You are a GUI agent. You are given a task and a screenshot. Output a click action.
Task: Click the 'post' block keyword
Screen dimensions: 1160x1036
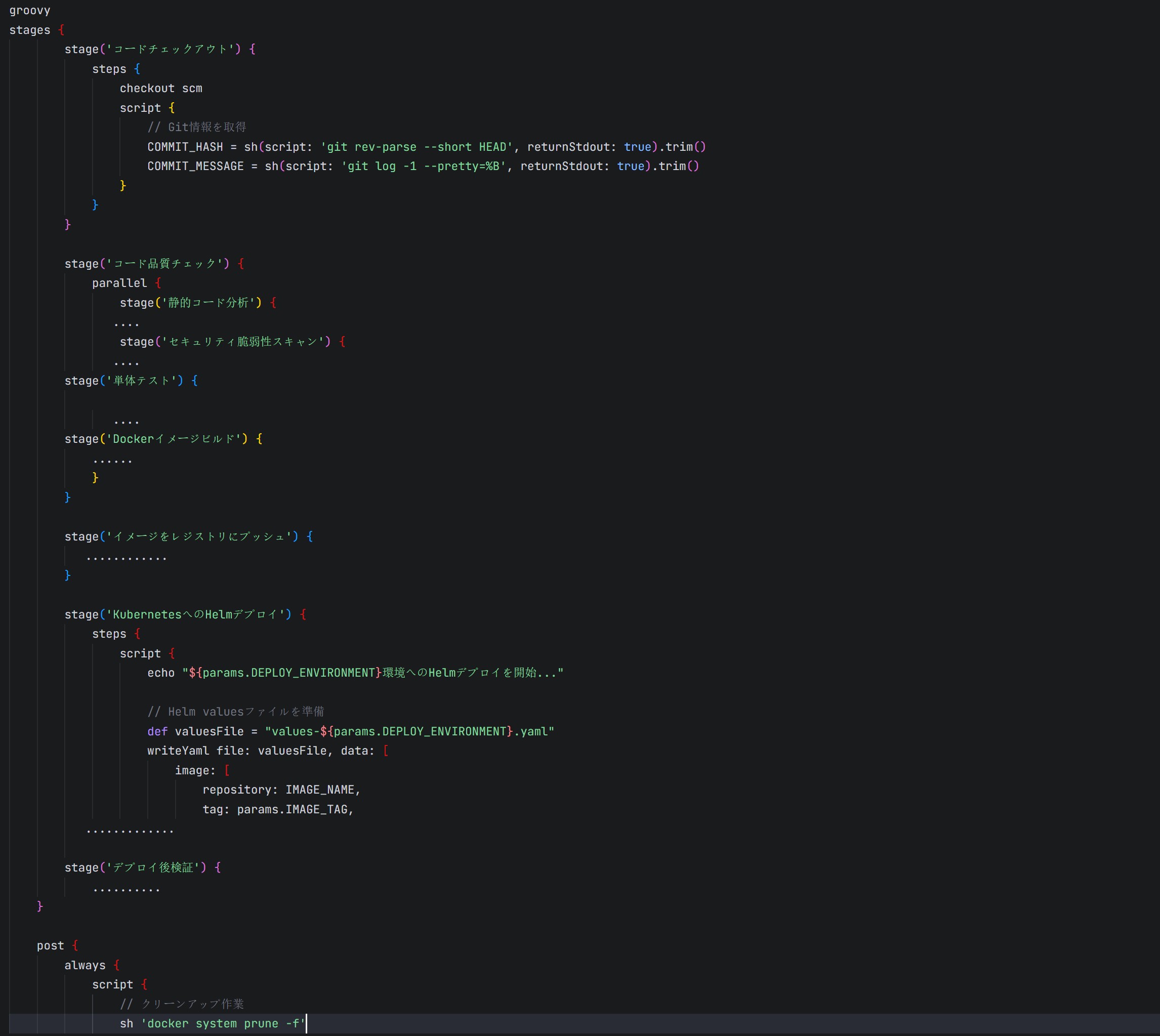pos(50,945)
